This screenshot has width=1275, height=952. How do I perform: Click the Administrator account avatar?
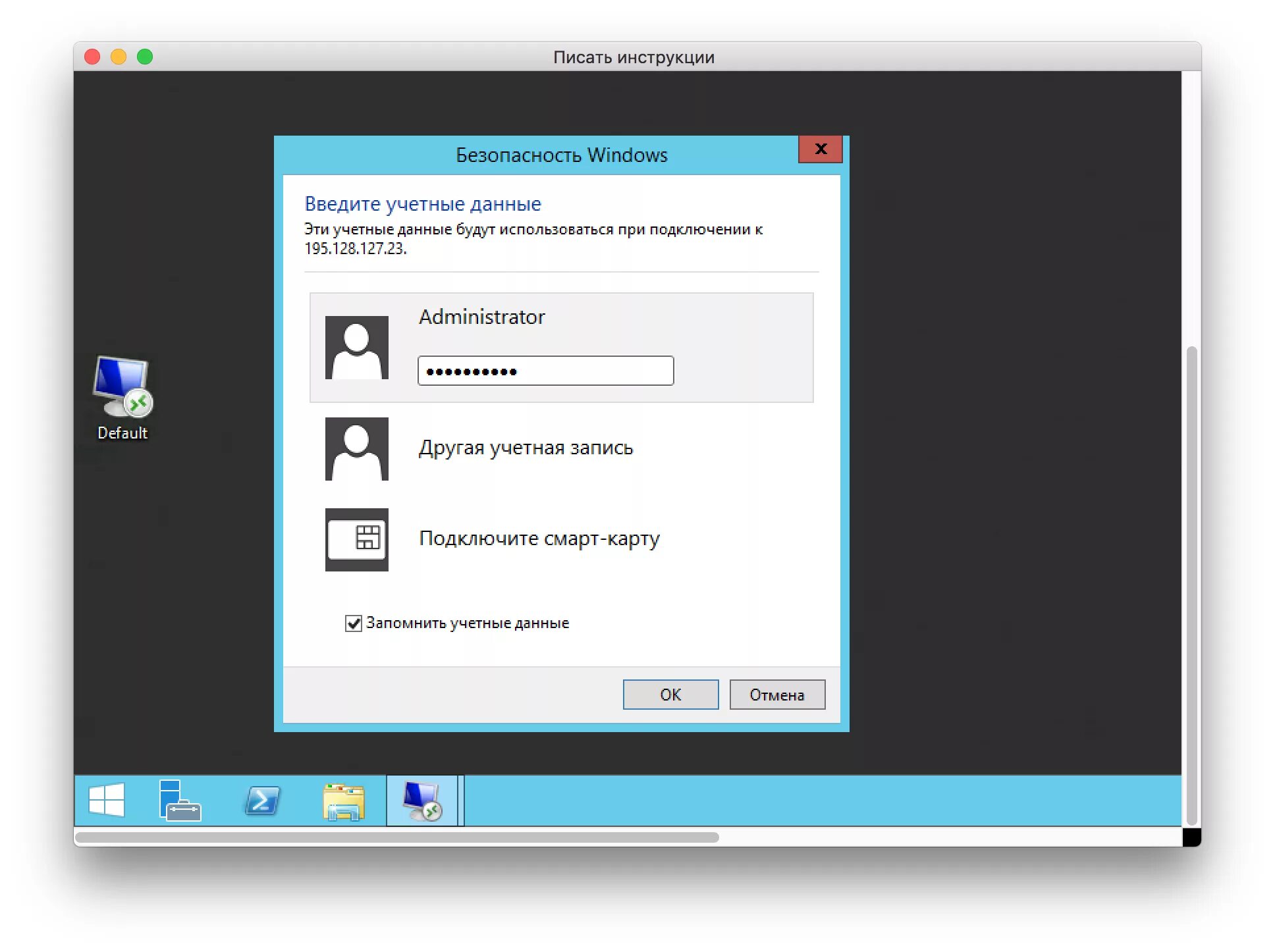click(x=357, y=348)
